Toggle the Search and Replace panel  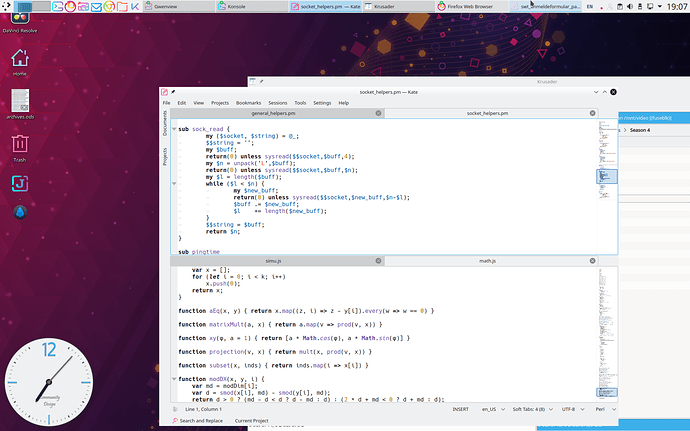click(198, 420)
